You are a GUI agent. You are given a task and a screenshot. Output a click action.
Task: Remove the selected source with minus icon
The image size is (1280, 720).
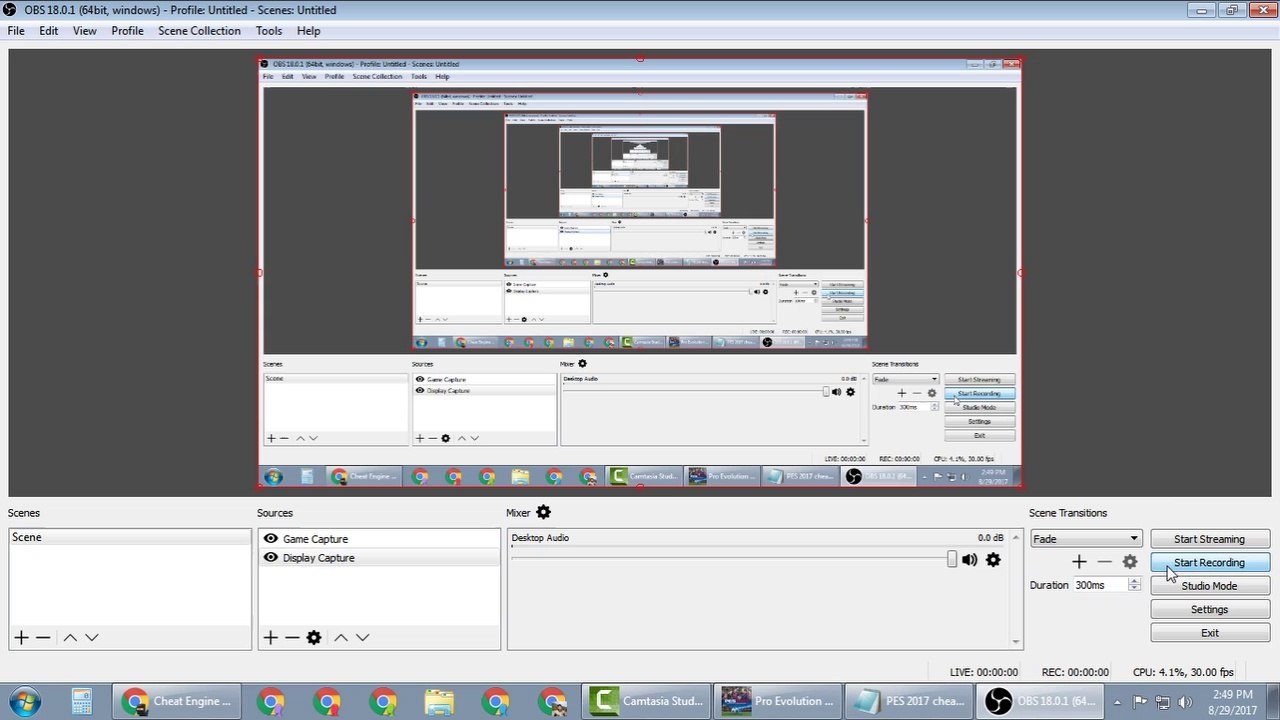point(292,637)
